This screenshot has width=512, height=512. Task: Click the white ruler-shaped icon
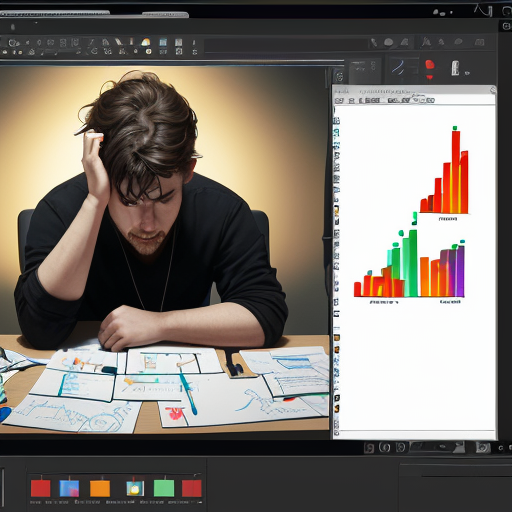(x=455, y=68)
